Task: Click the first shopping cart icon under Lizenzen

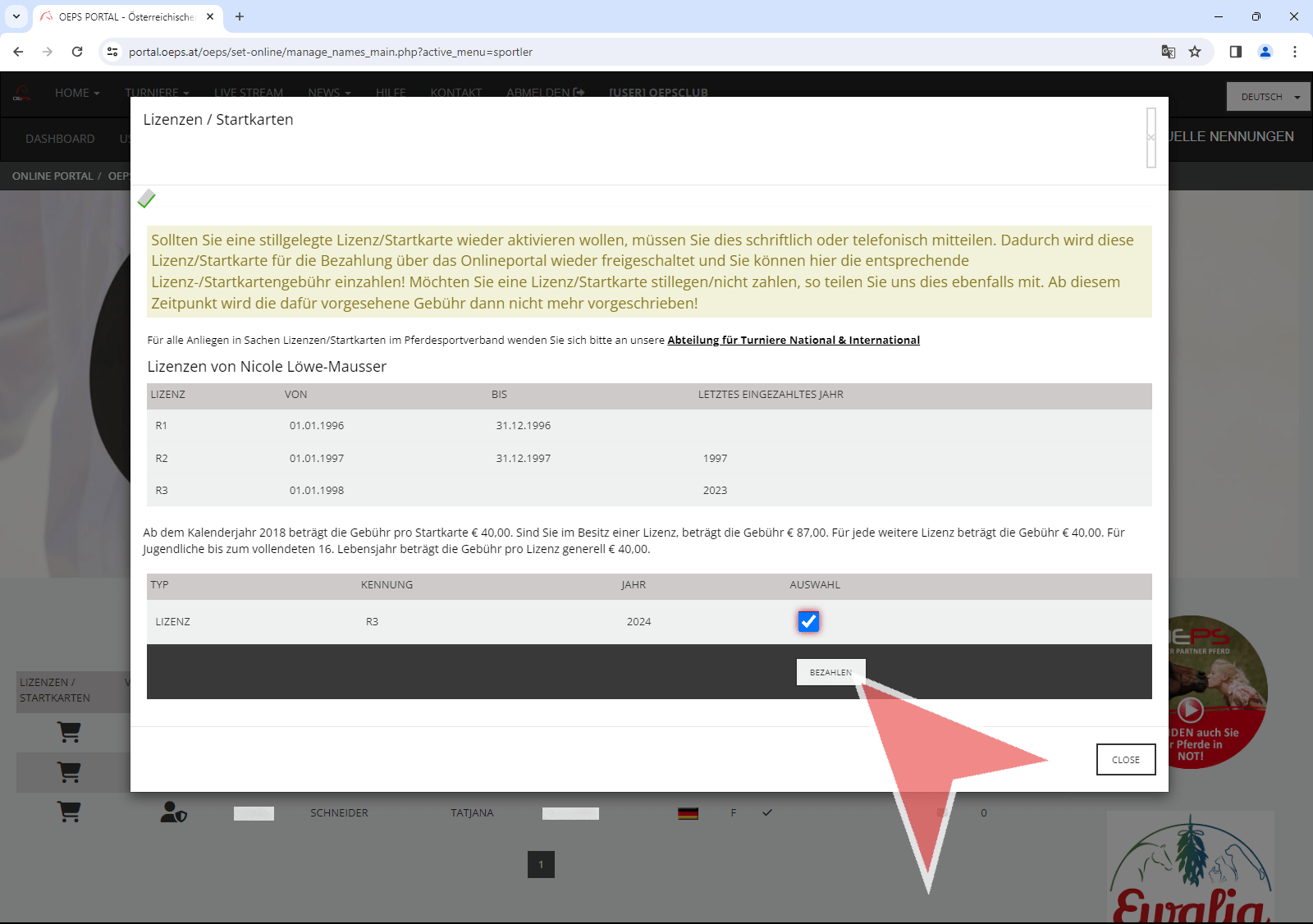Action: (x=69, y=732)
